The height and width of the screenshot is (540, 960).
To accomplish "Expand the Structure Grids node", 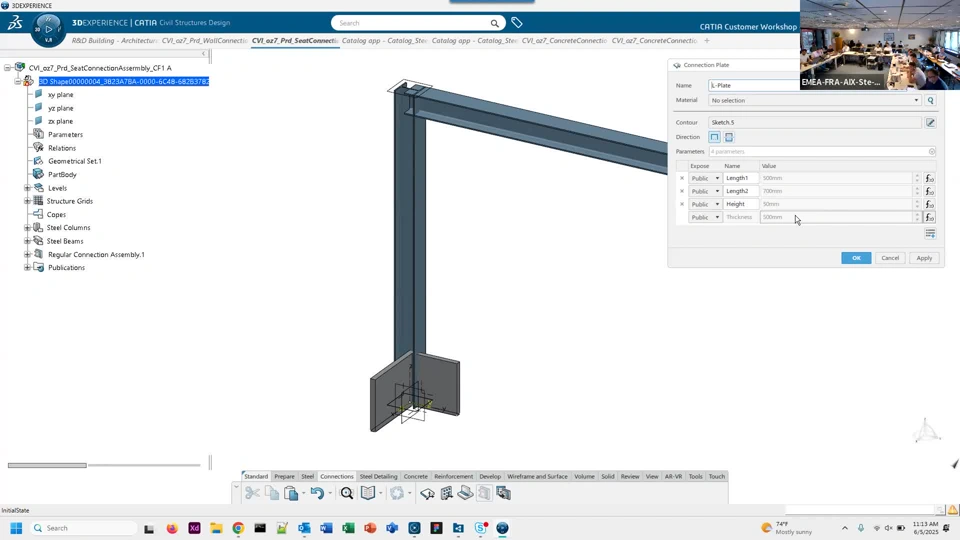I will (x=27, y=201).
